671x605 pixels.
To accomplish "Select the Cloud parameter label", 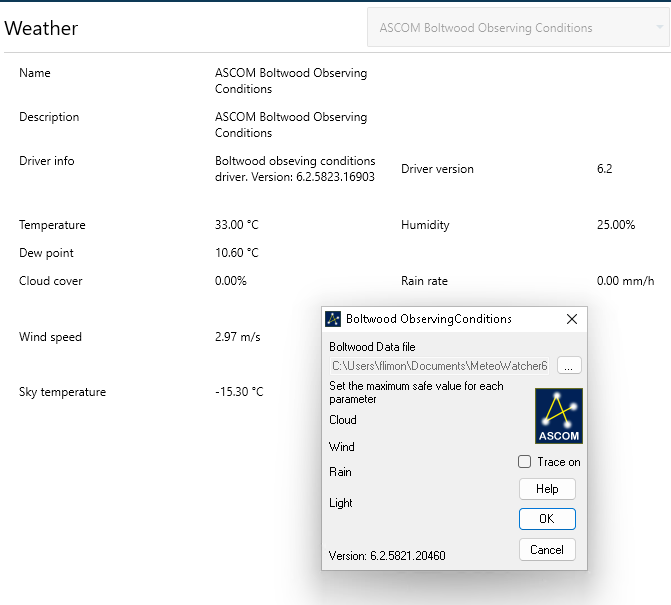I will [x=343, y=420].
